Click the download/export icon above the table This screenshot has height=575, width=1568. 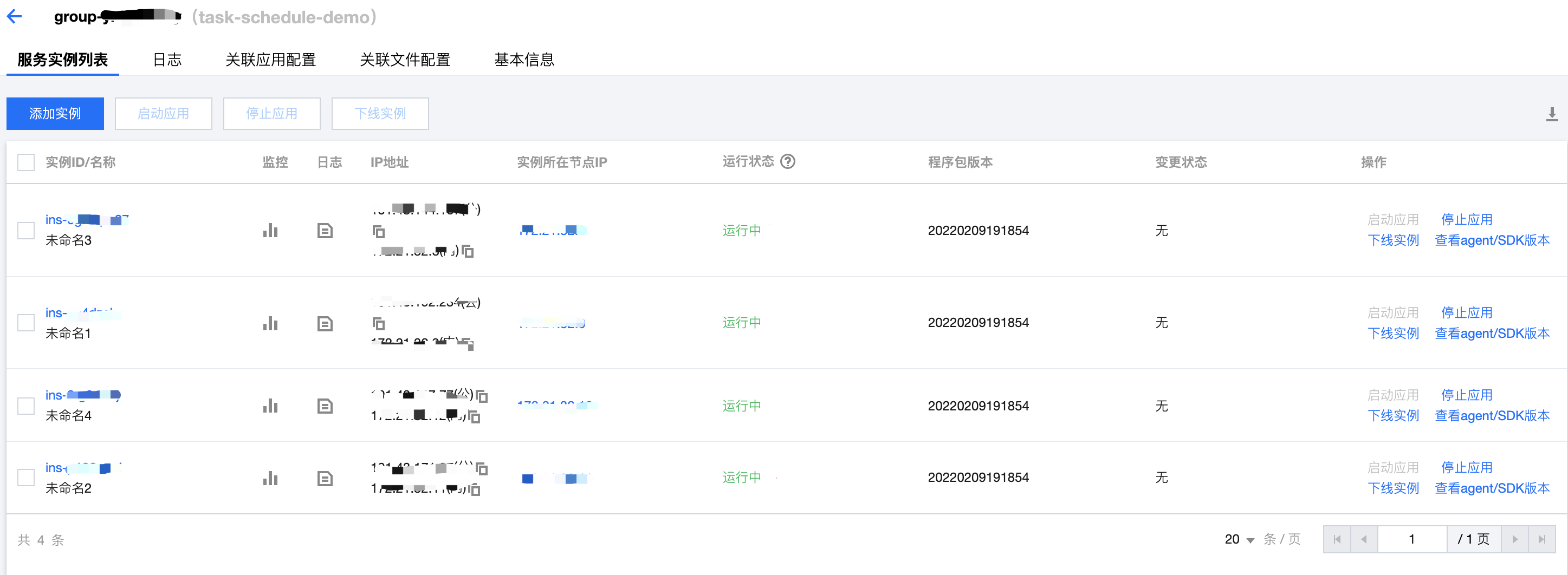(x=1552, y=113)
